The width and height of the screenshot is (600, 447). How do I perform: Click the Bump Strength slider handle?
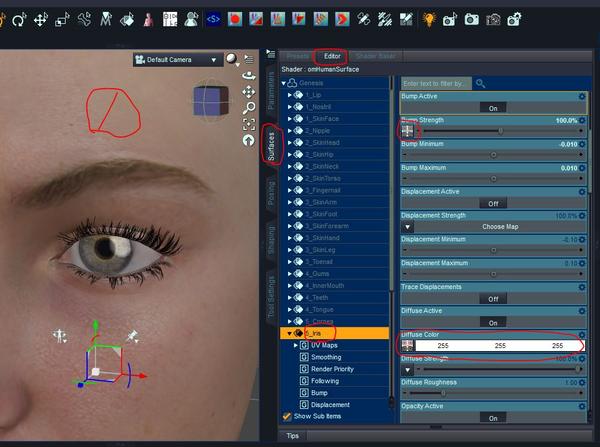pyautogui.click(x=501, y=131)
